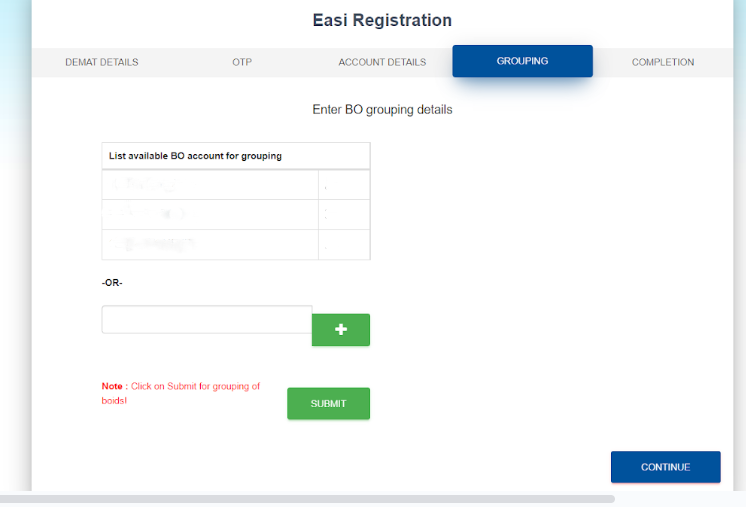Screen dimensions: 746x507
Task: Click the blue Continue button
Action: [x=665, y=467]
